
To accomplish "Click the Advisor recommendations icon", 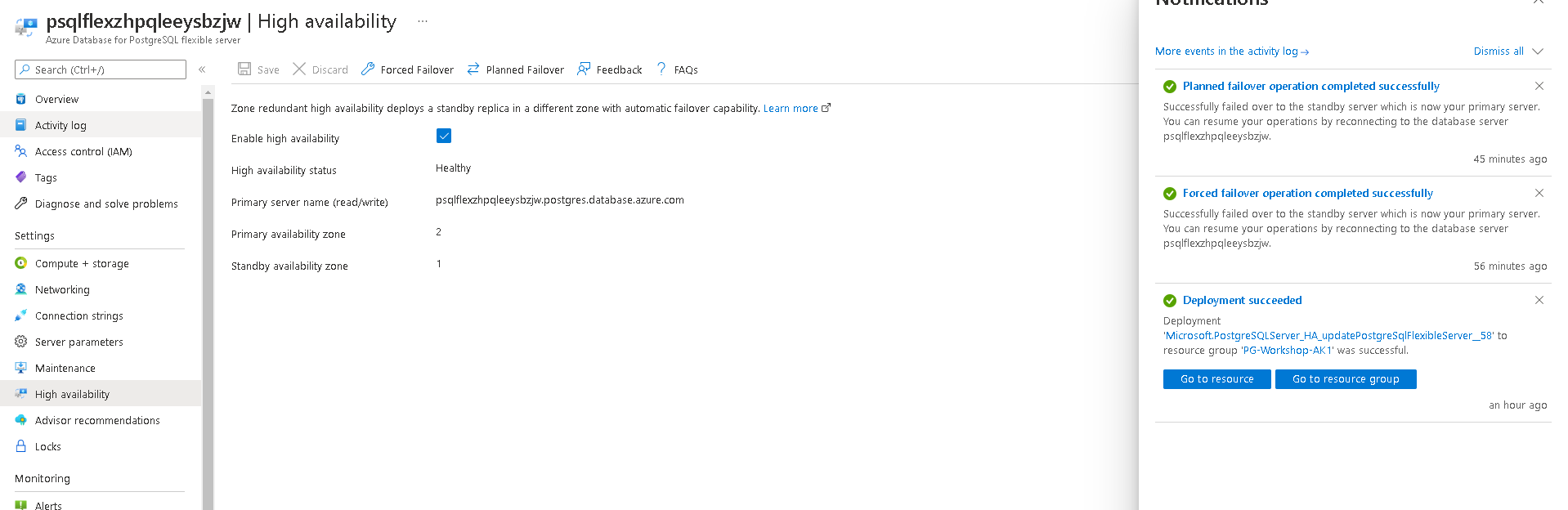I will click(x=21, y=420).
